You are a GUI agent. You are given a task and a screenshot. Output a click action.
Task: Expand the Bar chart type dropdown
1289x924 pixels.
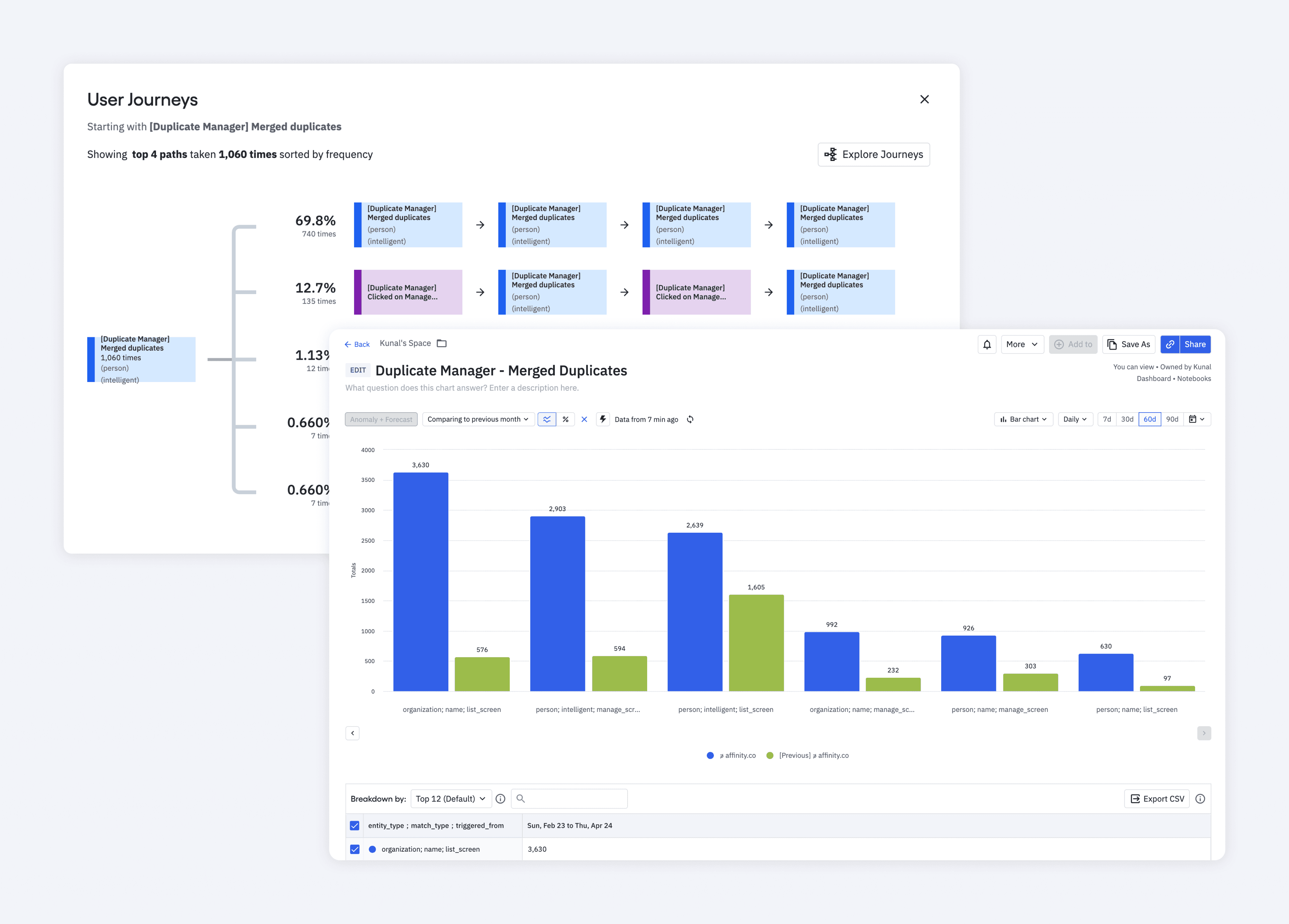(1024, 420)
